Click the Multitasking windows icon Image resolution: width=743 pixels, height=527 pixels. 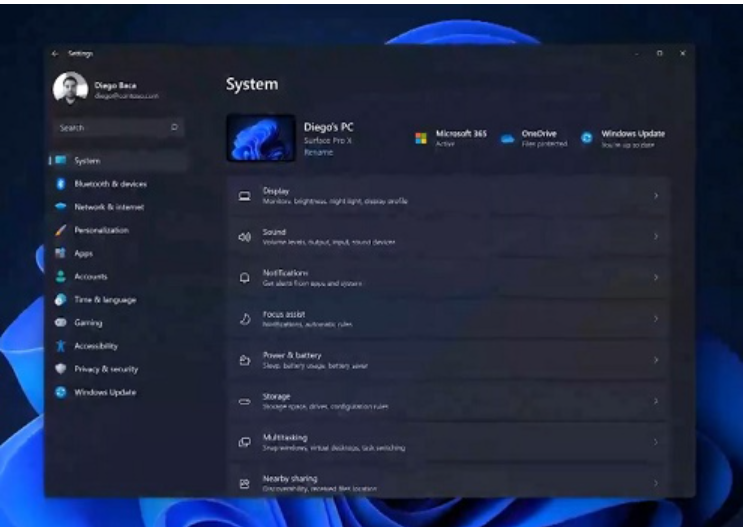point(245,442)
